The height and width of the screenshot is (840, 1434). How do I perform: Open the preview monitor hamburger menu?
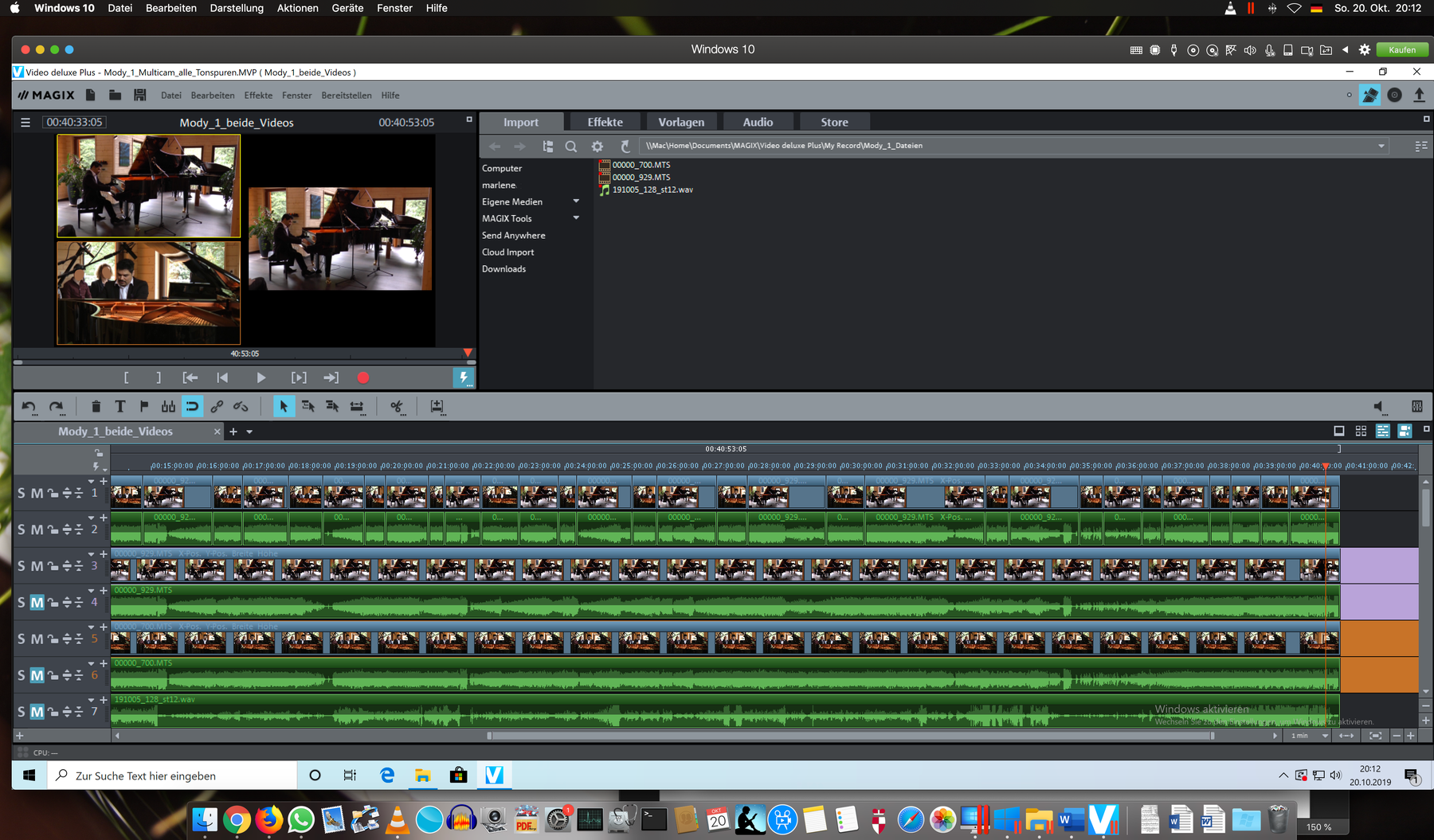point(25,123)
